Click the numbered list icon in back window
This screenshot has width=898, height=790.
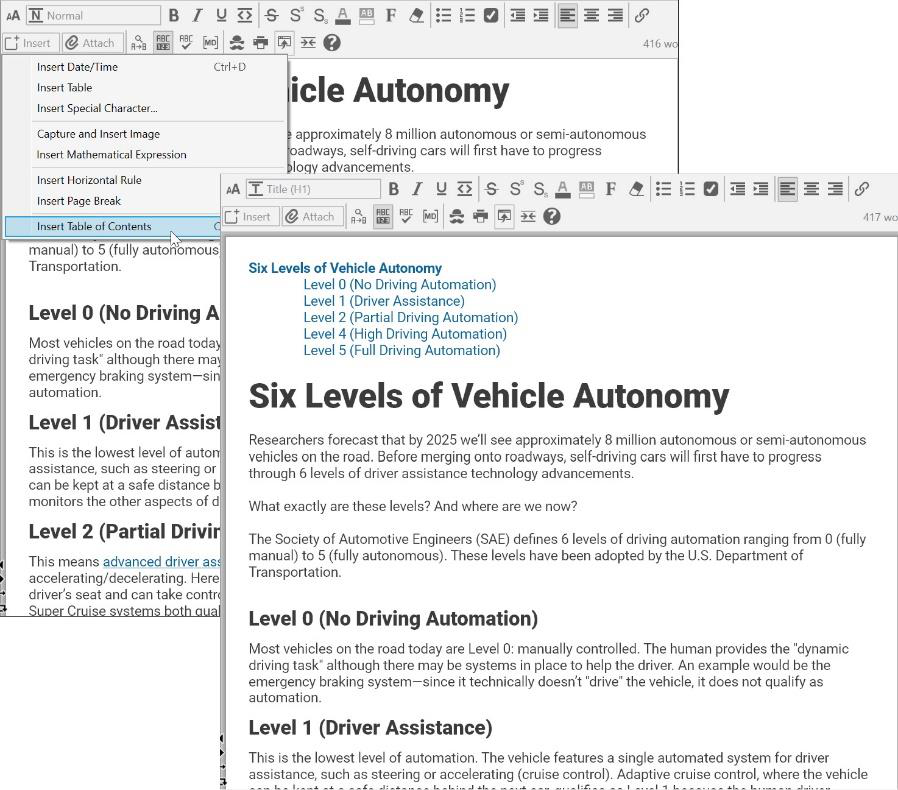pyautogui.click(x=467, y=15)
